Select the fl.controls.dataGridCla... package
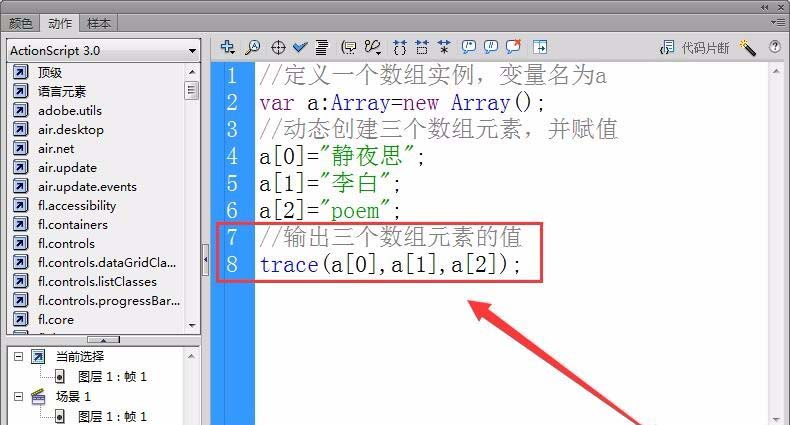The image size is (790, 425). click(107, 262)
